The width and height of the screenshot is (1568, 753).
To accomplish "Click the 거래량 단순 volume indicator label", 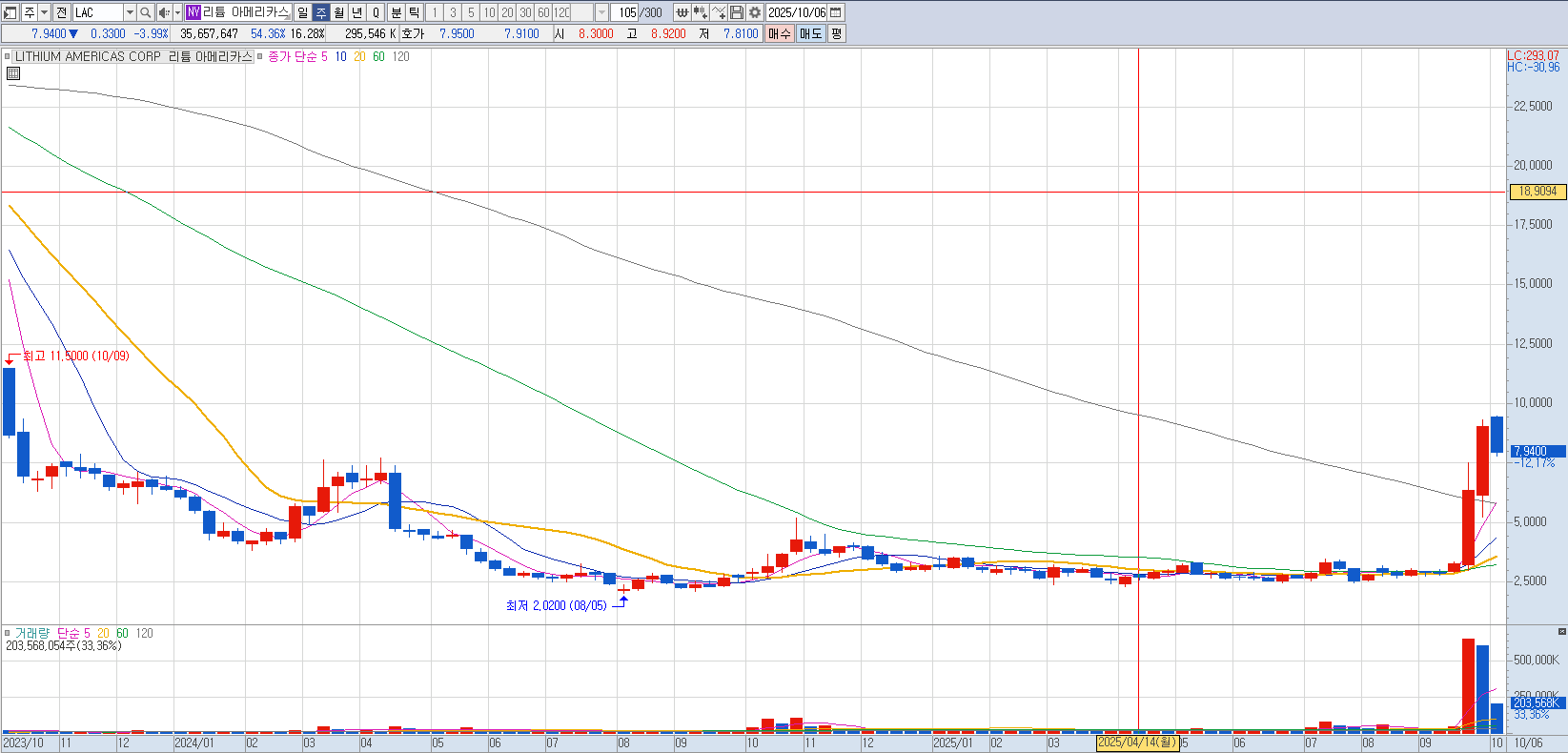I will tap(48, 633).
